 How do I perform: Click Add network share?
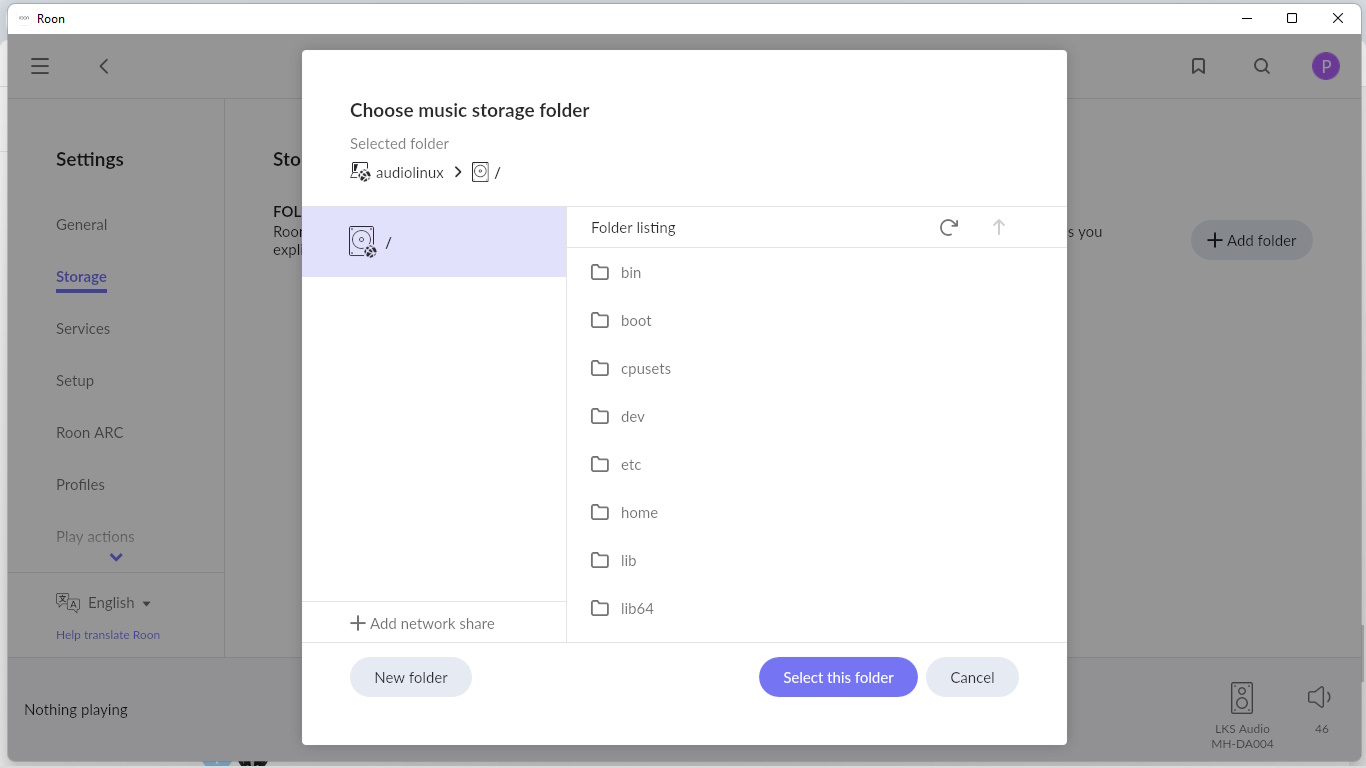point(422,623)
